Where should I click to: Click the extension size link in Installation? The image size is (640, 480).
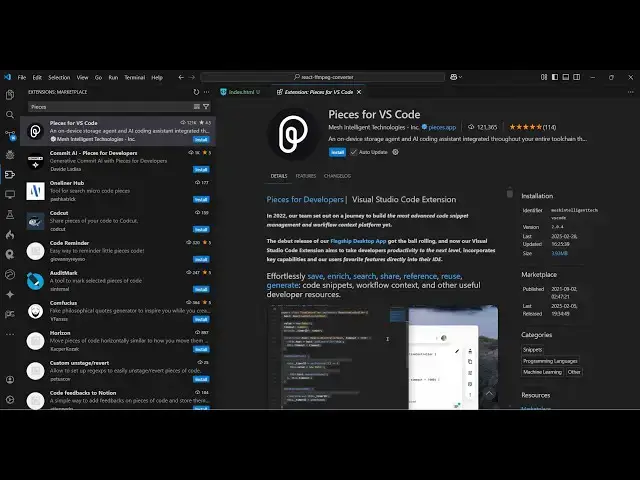[559, 253]
